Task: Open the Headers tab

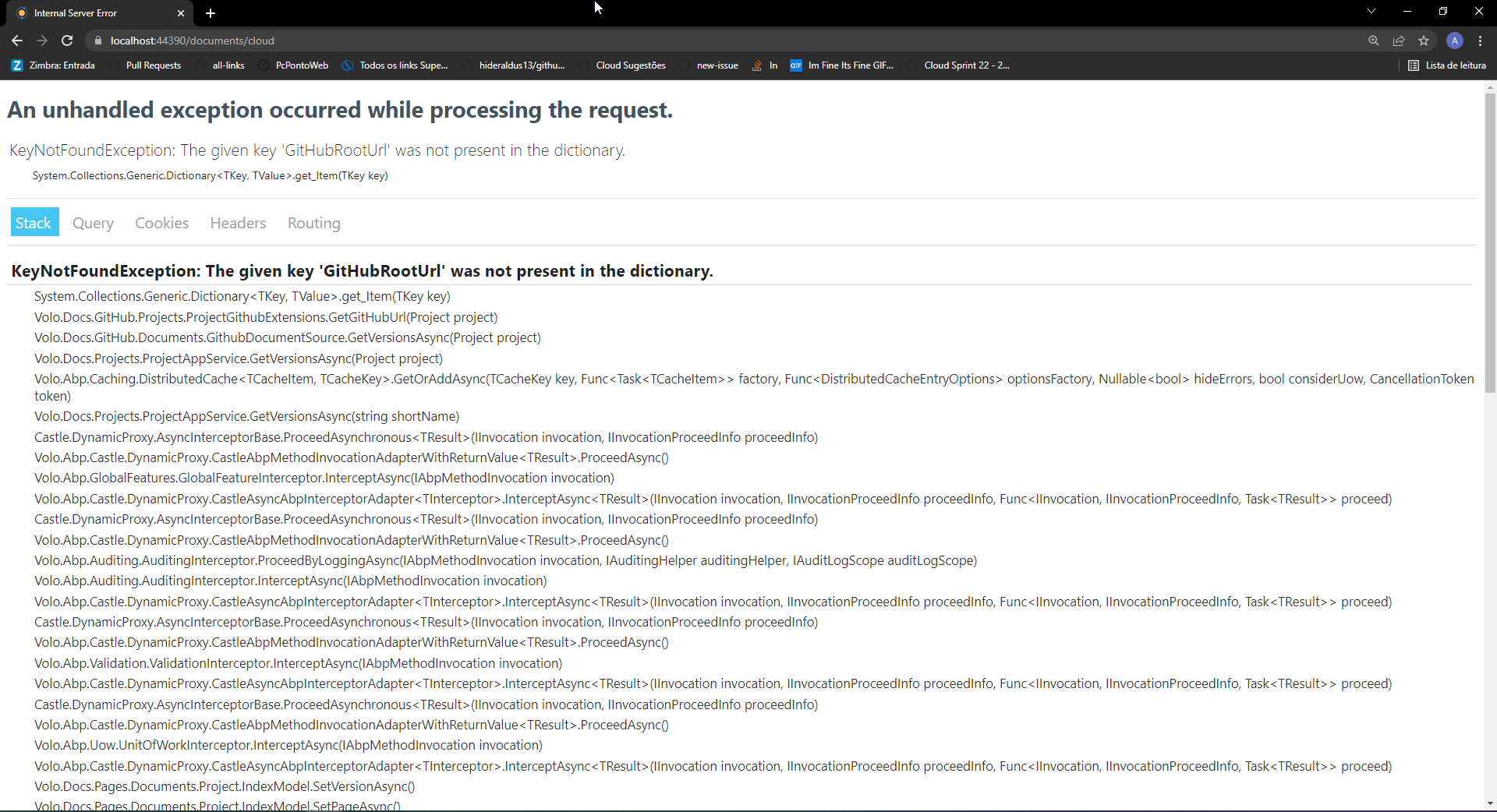Action: 238,223
